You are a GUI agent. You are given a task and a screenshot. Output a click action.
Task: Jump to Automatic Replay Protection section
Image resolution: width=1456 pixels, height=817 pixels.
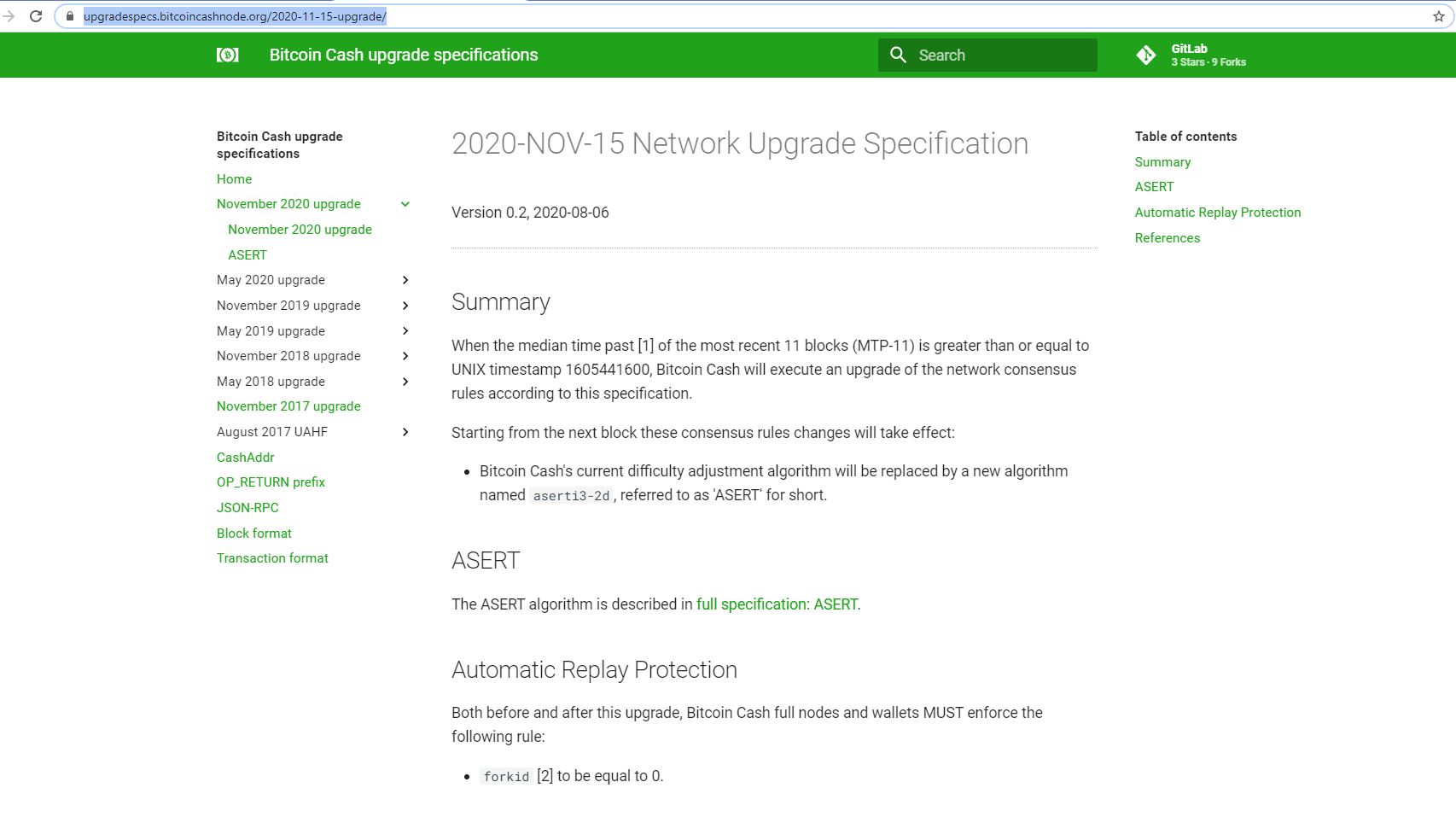(x=1218, y=213)
